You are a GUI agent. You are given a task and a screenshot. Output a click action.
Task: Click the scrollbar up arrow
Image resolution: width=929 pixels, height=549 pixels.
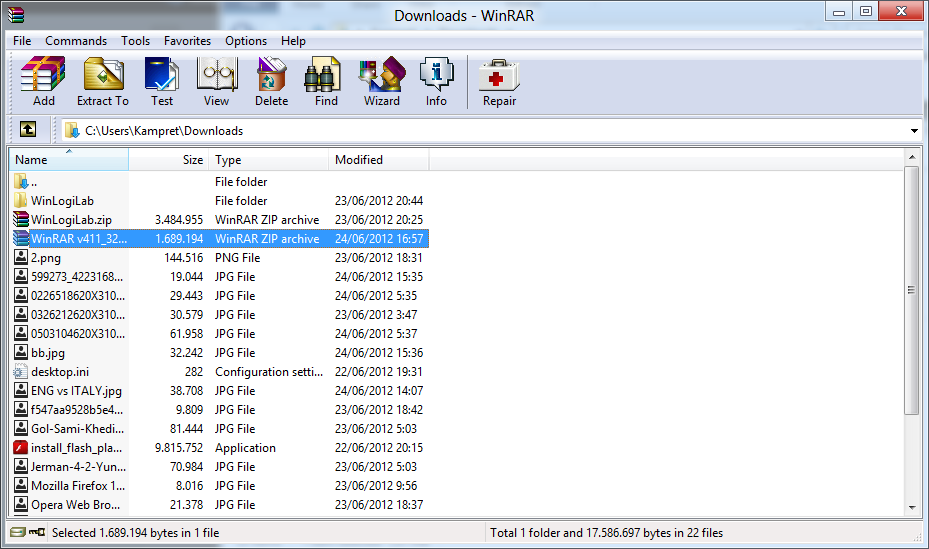tap(912, 157)
